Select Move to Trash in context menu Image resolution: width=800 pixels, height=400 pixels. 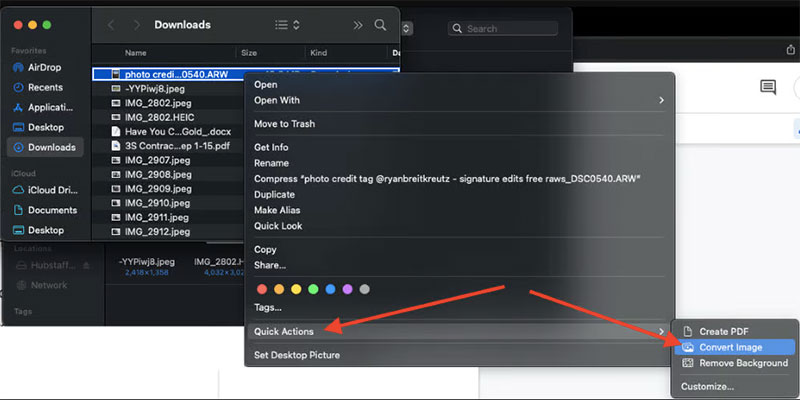(284, 124)
